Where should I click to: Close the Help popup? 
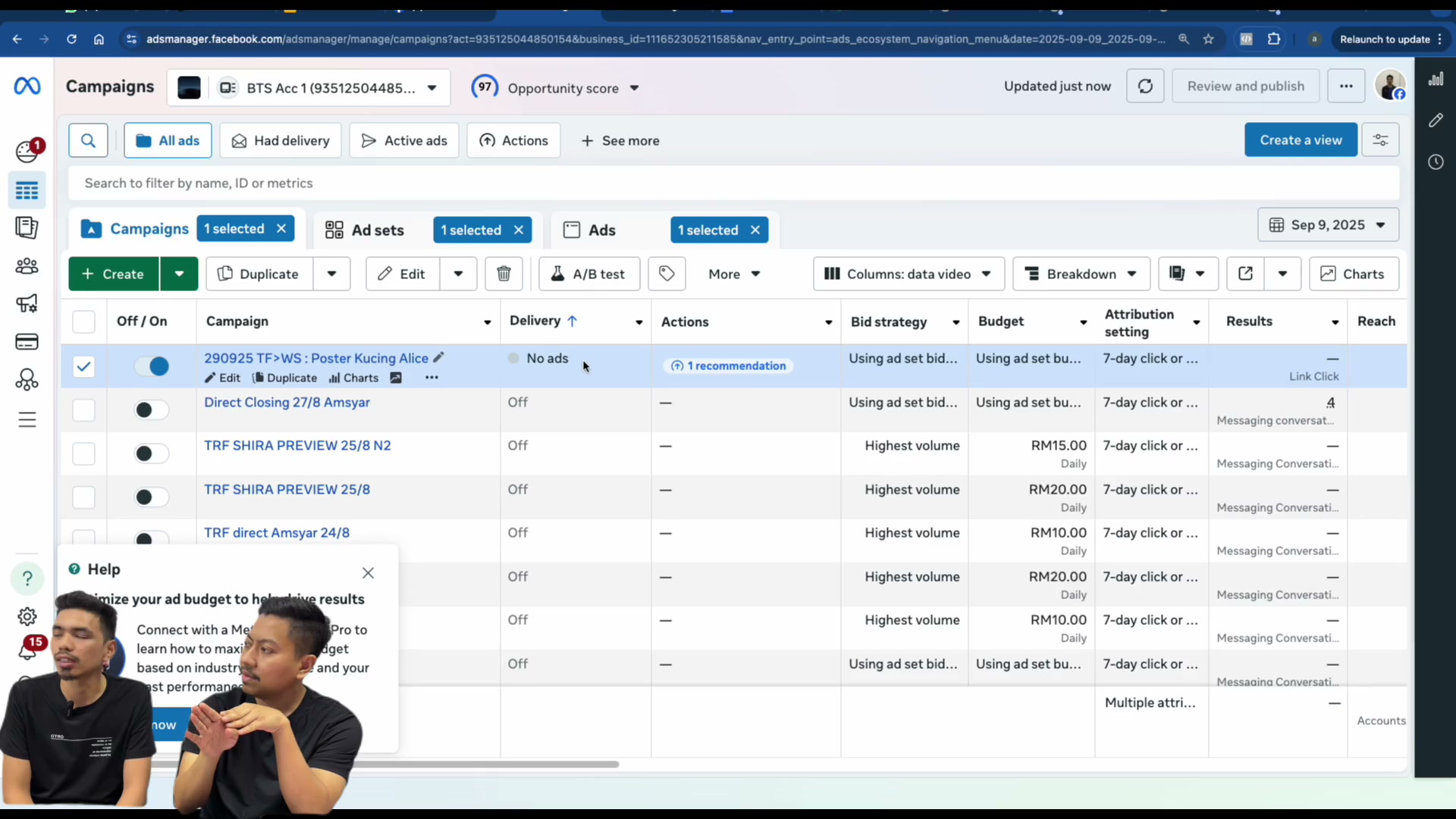click(368, 573)
